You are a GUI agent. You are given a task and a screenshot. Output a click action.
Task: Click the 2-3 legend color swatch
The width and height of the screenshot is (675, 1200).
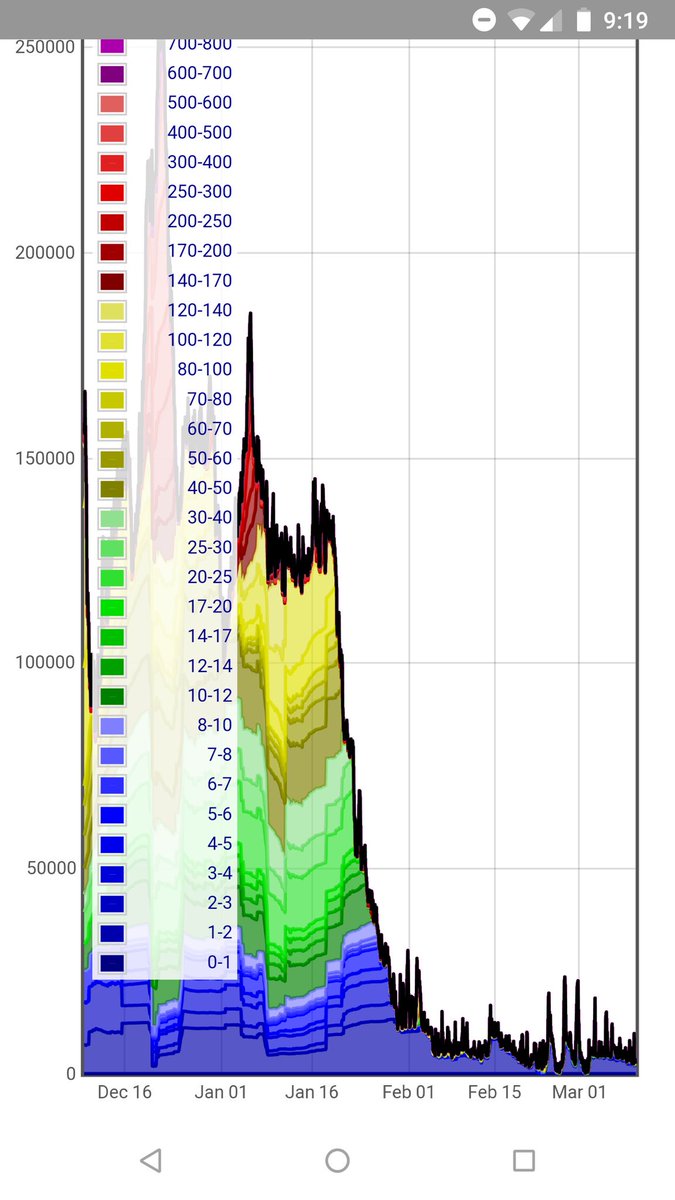point(112,904)
